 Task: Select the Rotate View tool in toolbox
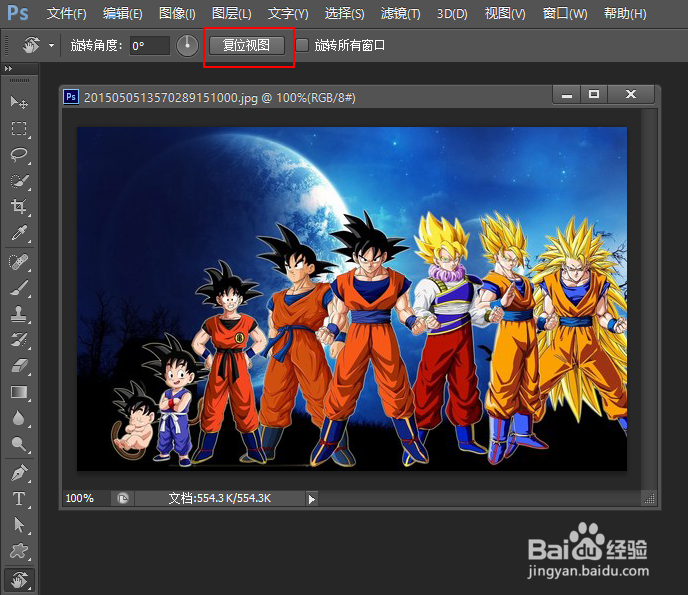(19, 580)
